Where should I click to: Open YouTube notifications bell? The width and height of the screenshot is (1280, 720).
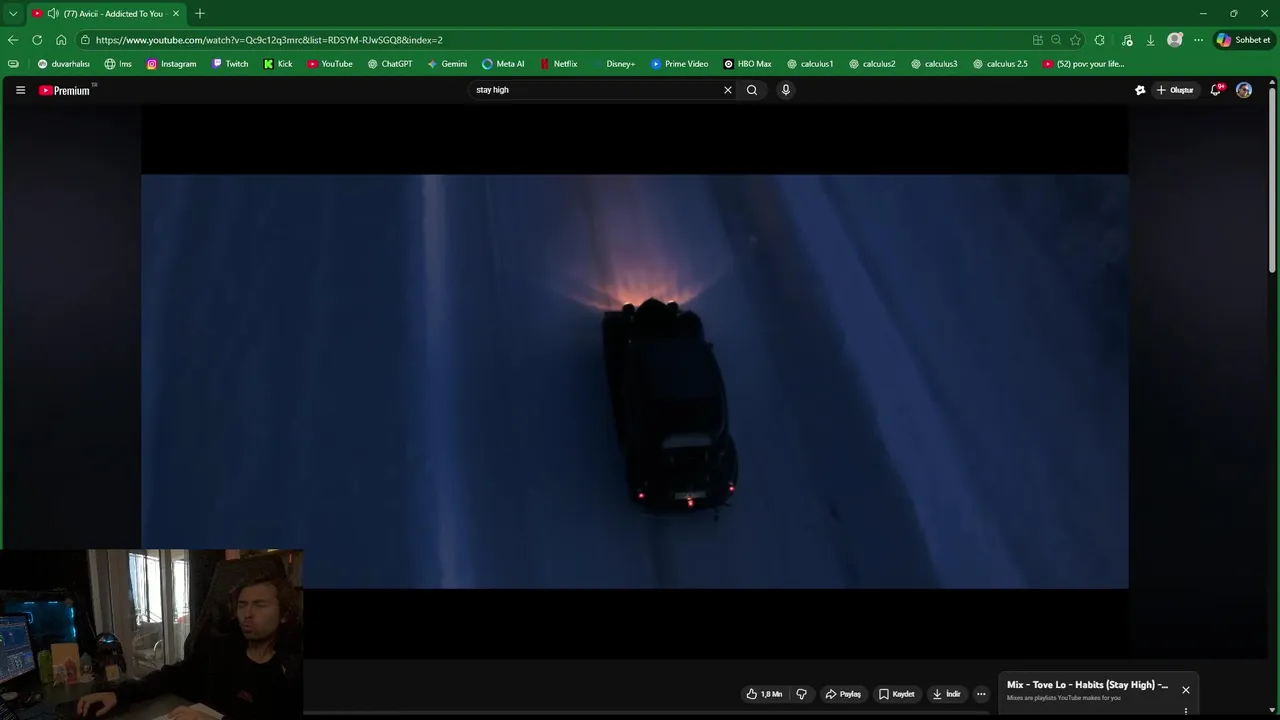click(x=1216, y=90)
